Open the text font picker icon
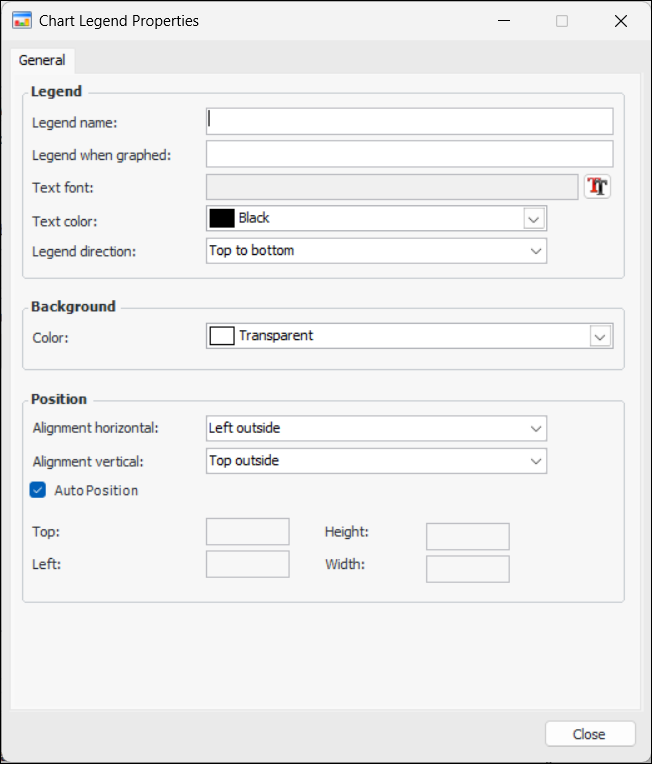 [597, 187]
